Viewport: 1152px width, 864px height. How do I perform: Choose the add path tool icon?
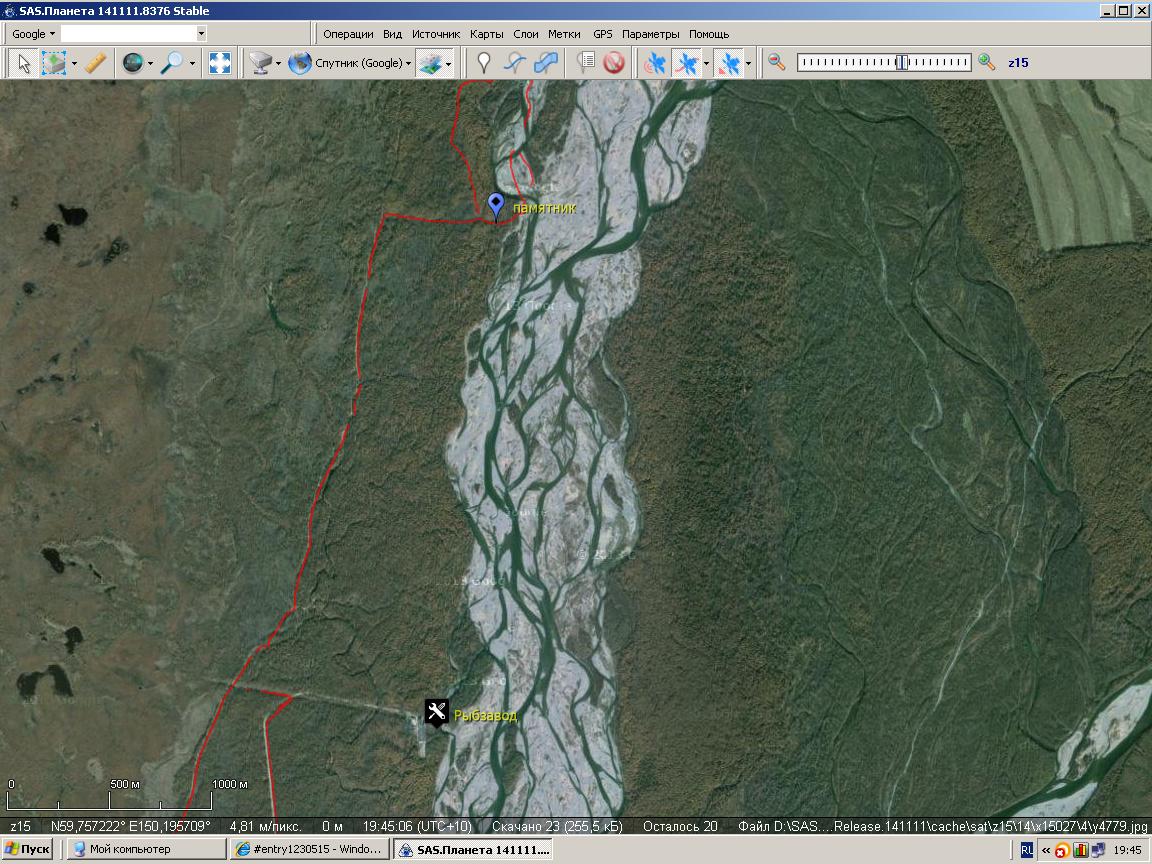tap(514, 63)
